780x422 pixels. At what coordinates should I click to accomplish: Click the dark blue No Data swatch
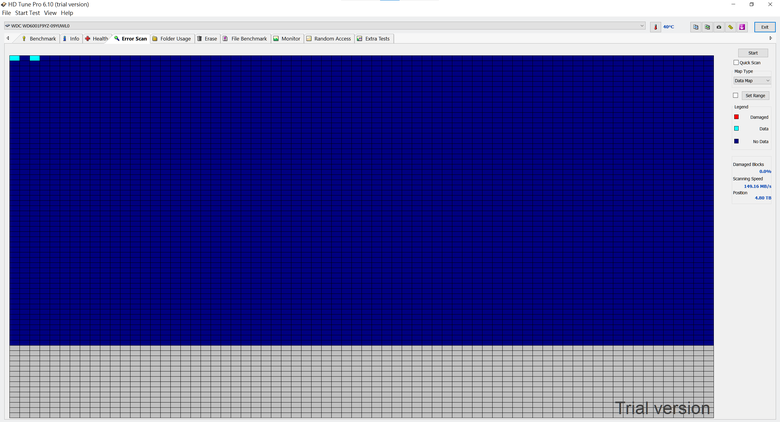(x=736, y=141)
